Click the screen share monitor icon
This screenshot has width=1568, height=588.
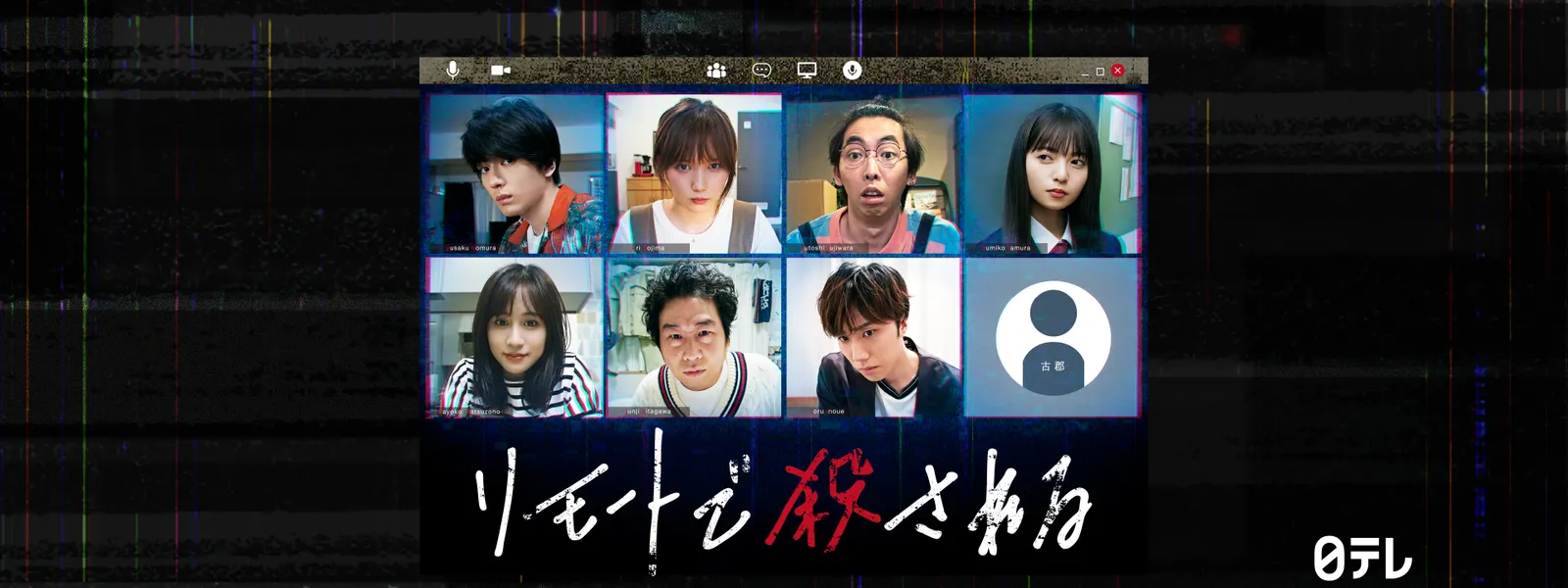807,71
